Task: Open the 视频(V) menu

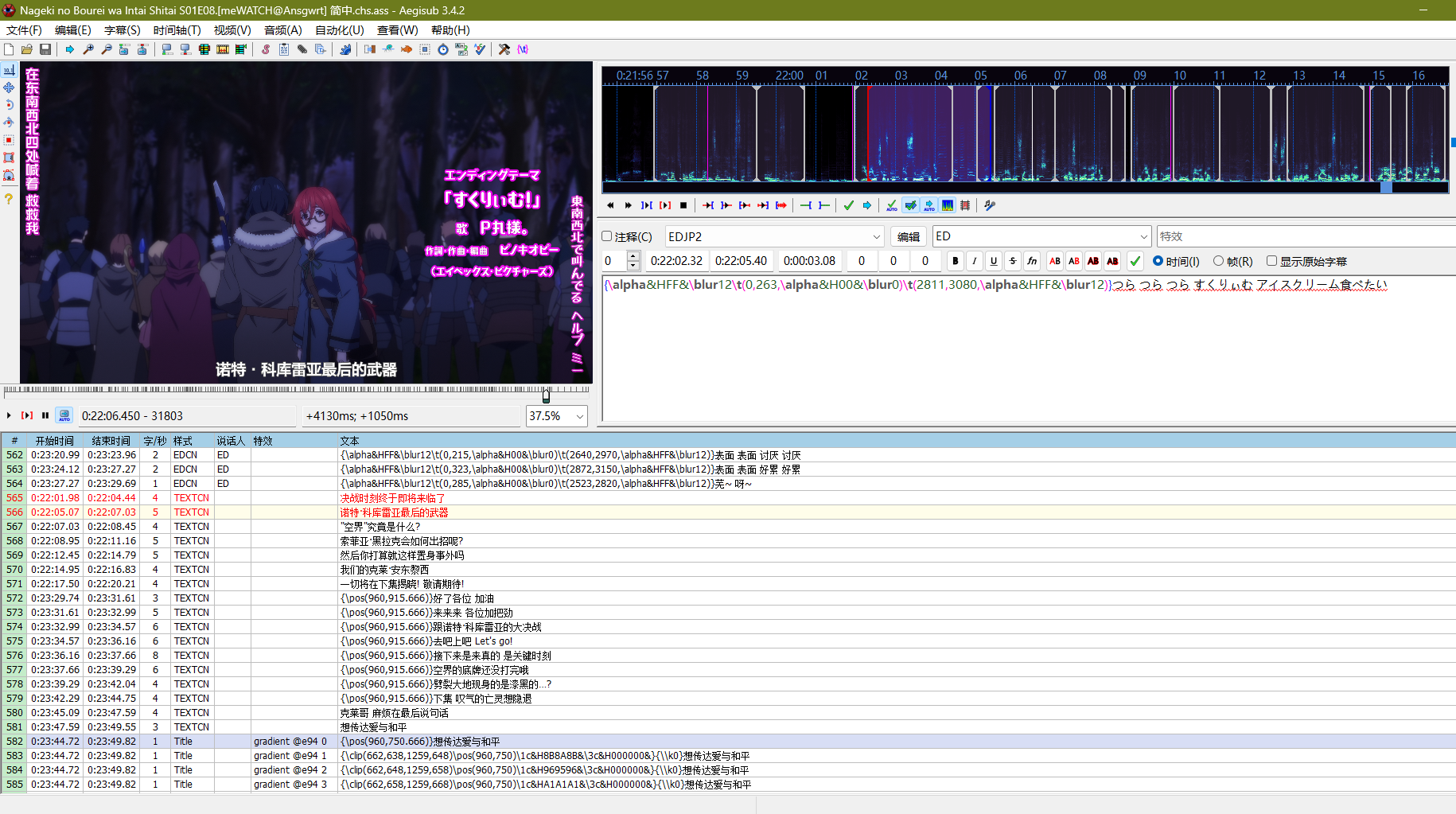Action: pos(232,30)
